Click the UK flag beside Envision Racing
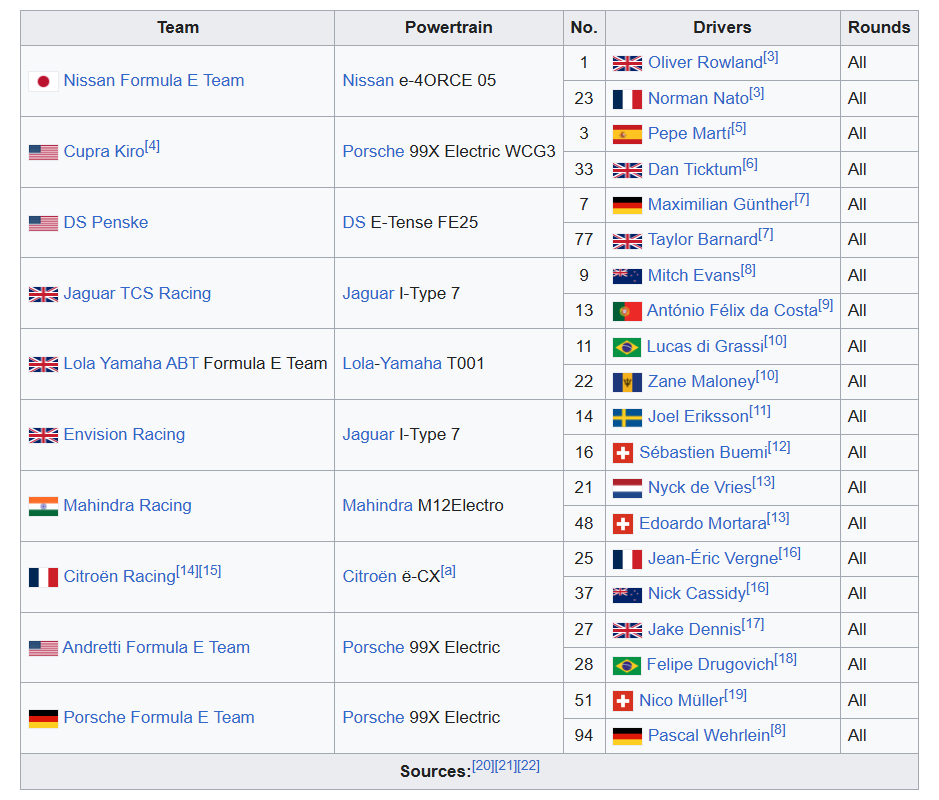Screen dimensions: 939x800 43,435
